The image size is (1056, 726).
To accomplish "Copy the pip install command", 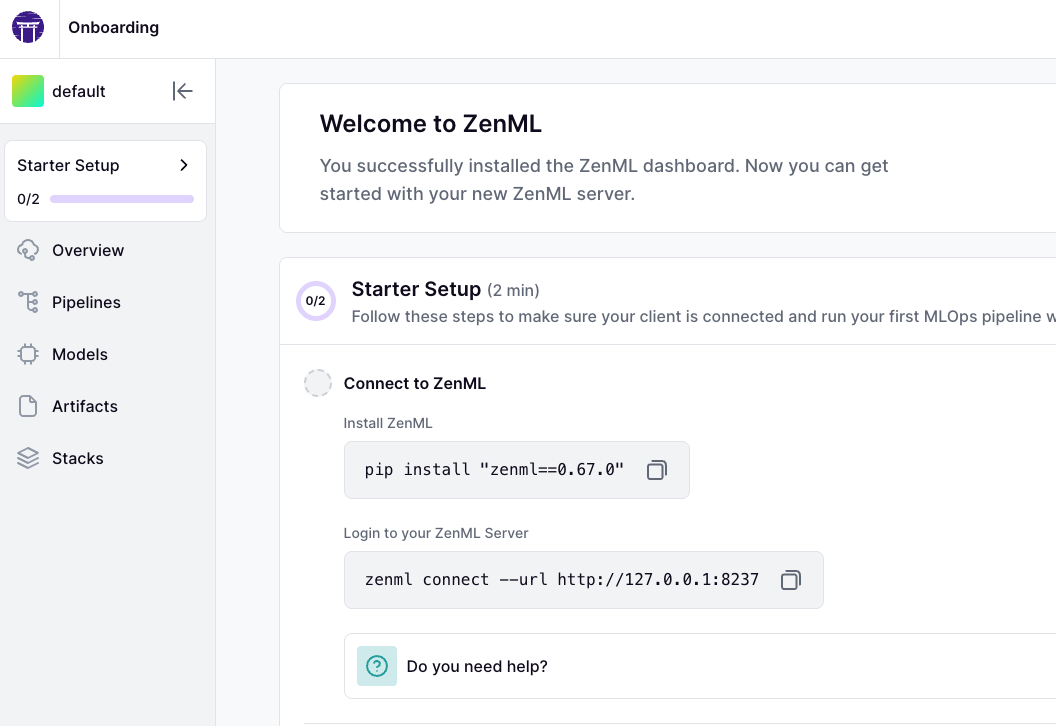I will (x=657, y=470).
